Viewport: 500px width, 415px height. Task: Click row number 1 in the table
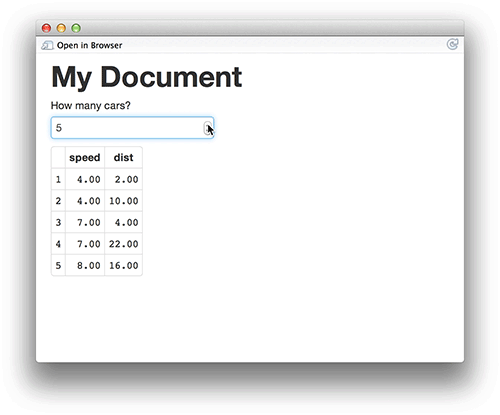tap(58, 179)
